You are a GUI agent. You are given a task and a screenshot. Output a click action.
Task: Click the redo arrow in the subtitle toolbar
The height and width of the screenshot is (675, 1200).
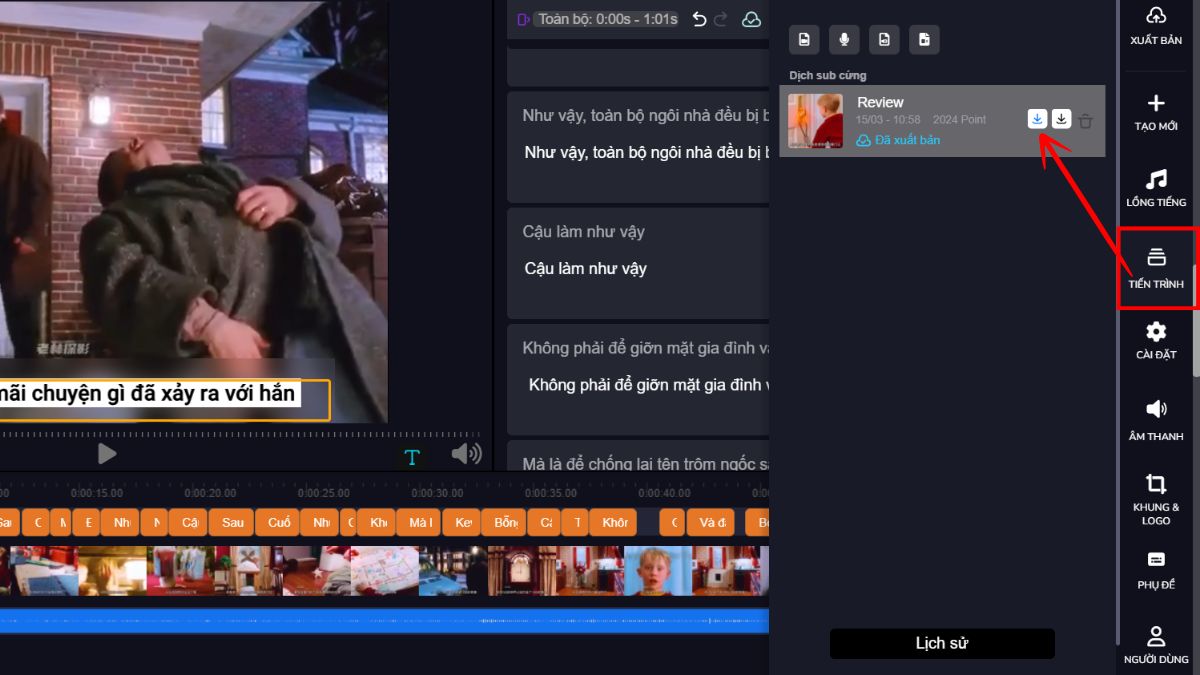(x=720, y=20)
